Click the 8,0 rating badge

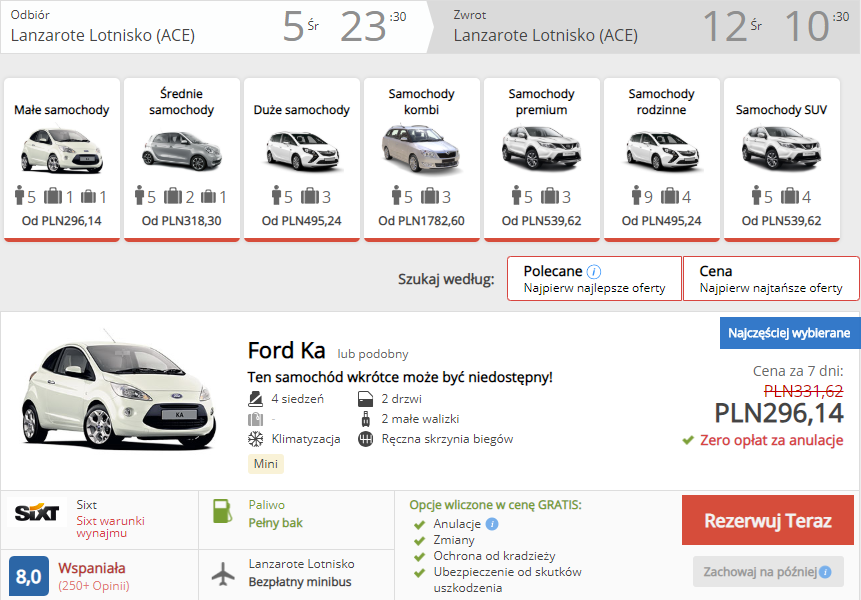click(x=29, y=577)
